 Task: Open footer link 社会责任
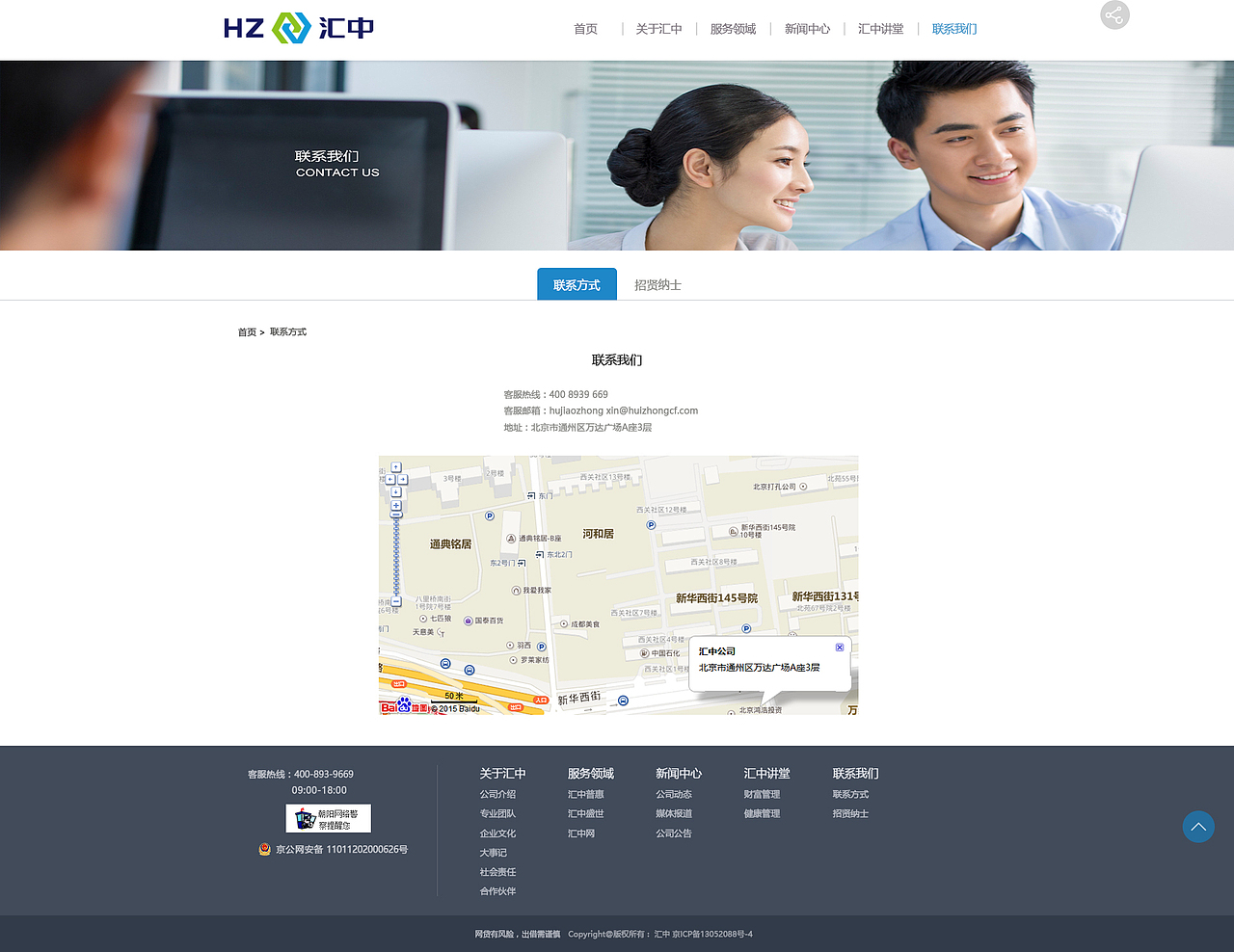[x=497, y=872]
